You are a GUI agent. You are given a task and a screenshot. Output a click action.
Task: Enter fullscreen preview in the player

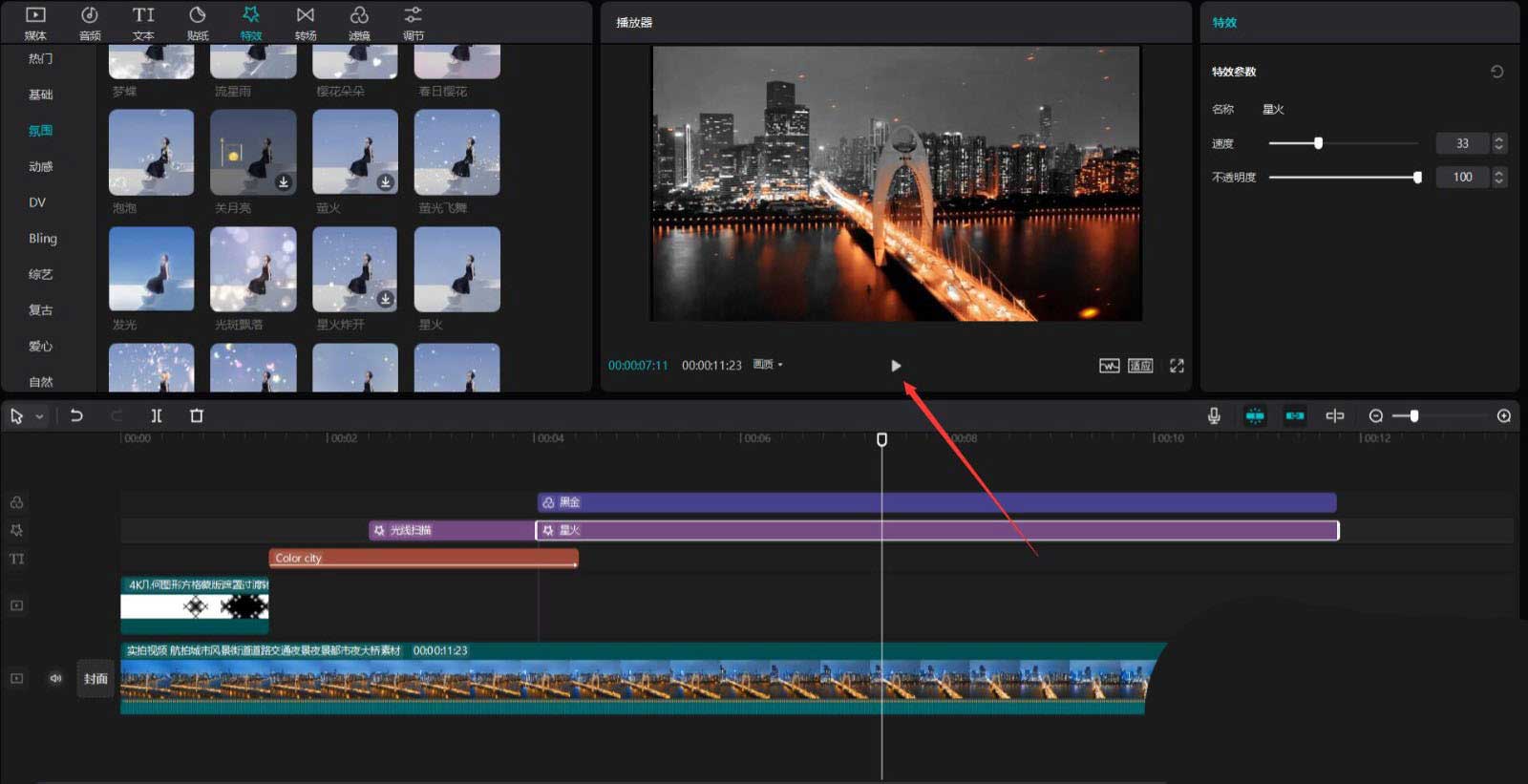pyautogui.click(x=1177, y=366)
